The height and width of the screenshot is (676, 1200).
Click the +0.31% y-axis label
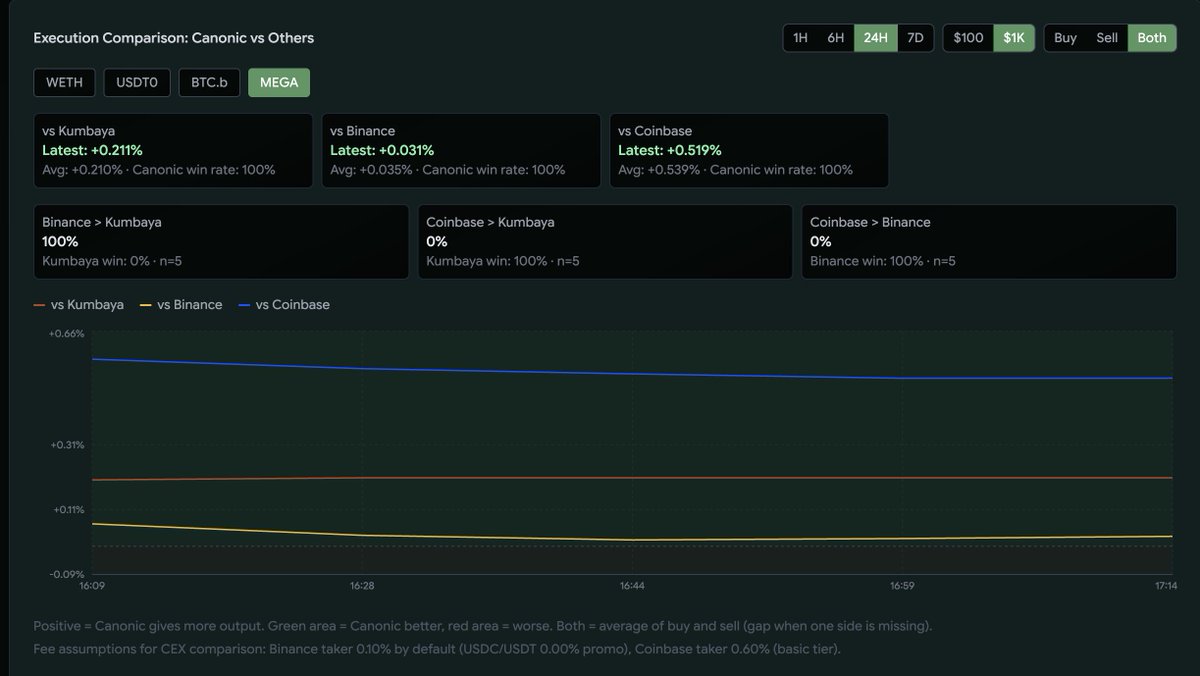pyautogui.click(x=66, y=445)
